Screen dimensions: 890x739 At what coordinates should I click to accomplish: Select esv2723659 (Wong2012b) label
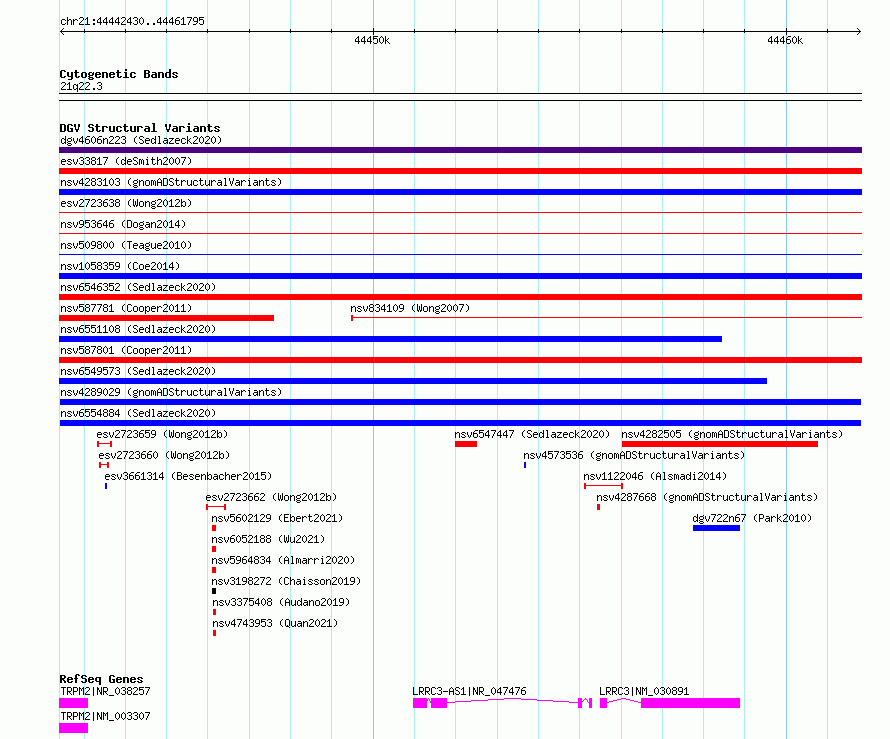pos(162,434)
